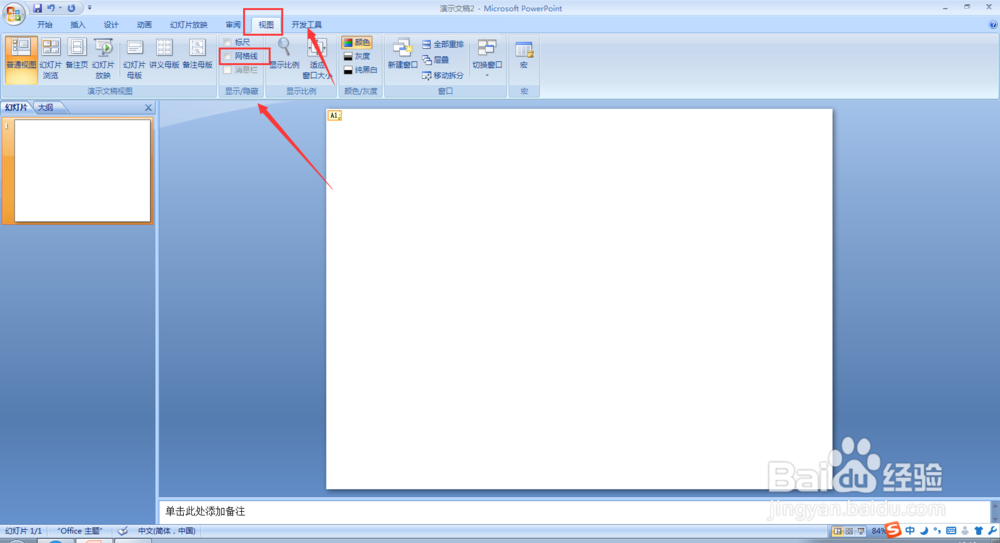Enable the 标尺 ruler checkbox
The width and height of the screenshot is (1000, 543).
tap(227, 43)
